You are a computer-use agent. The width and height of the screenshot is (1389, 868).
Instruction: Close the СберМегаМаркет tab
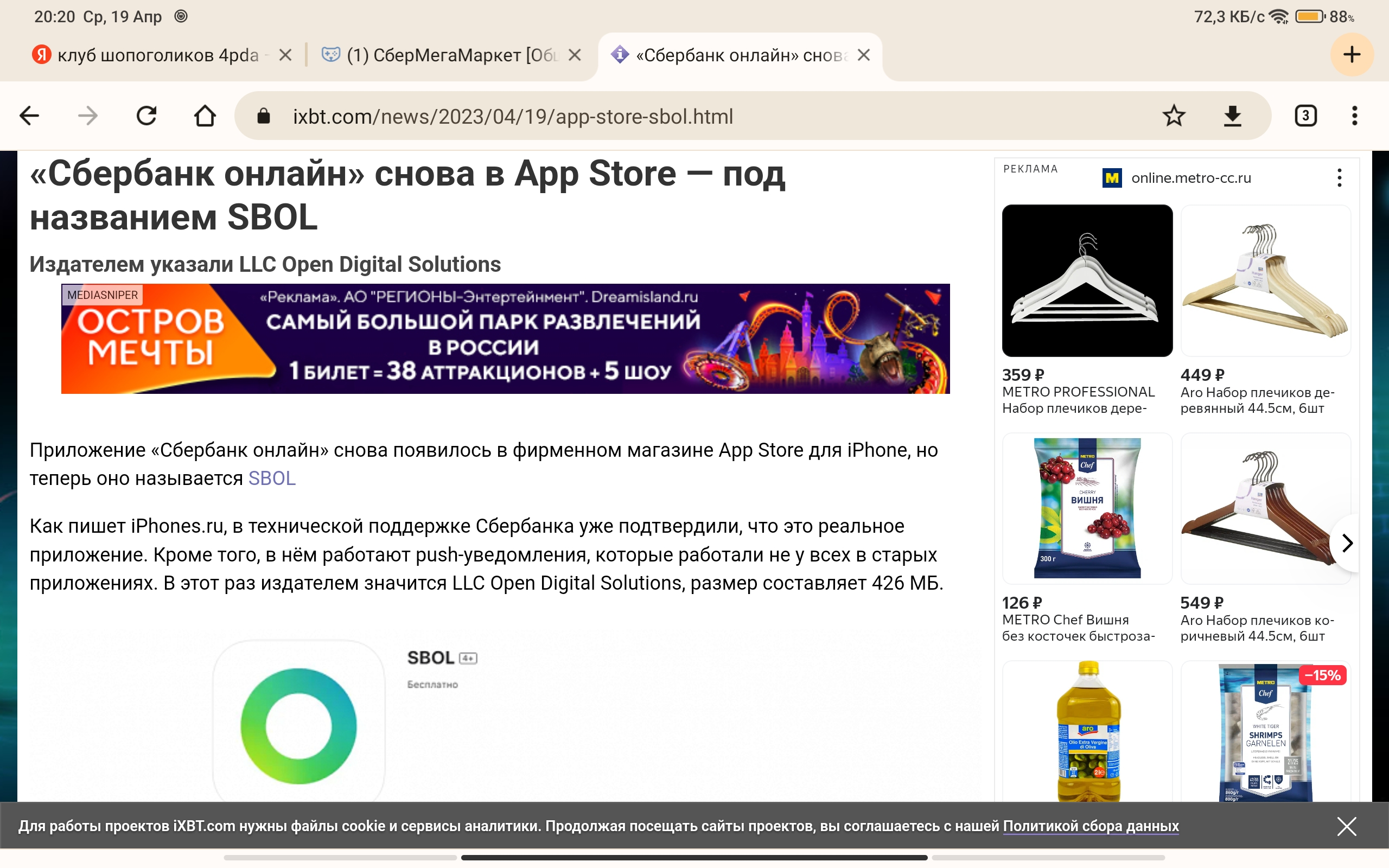(575, 55)
